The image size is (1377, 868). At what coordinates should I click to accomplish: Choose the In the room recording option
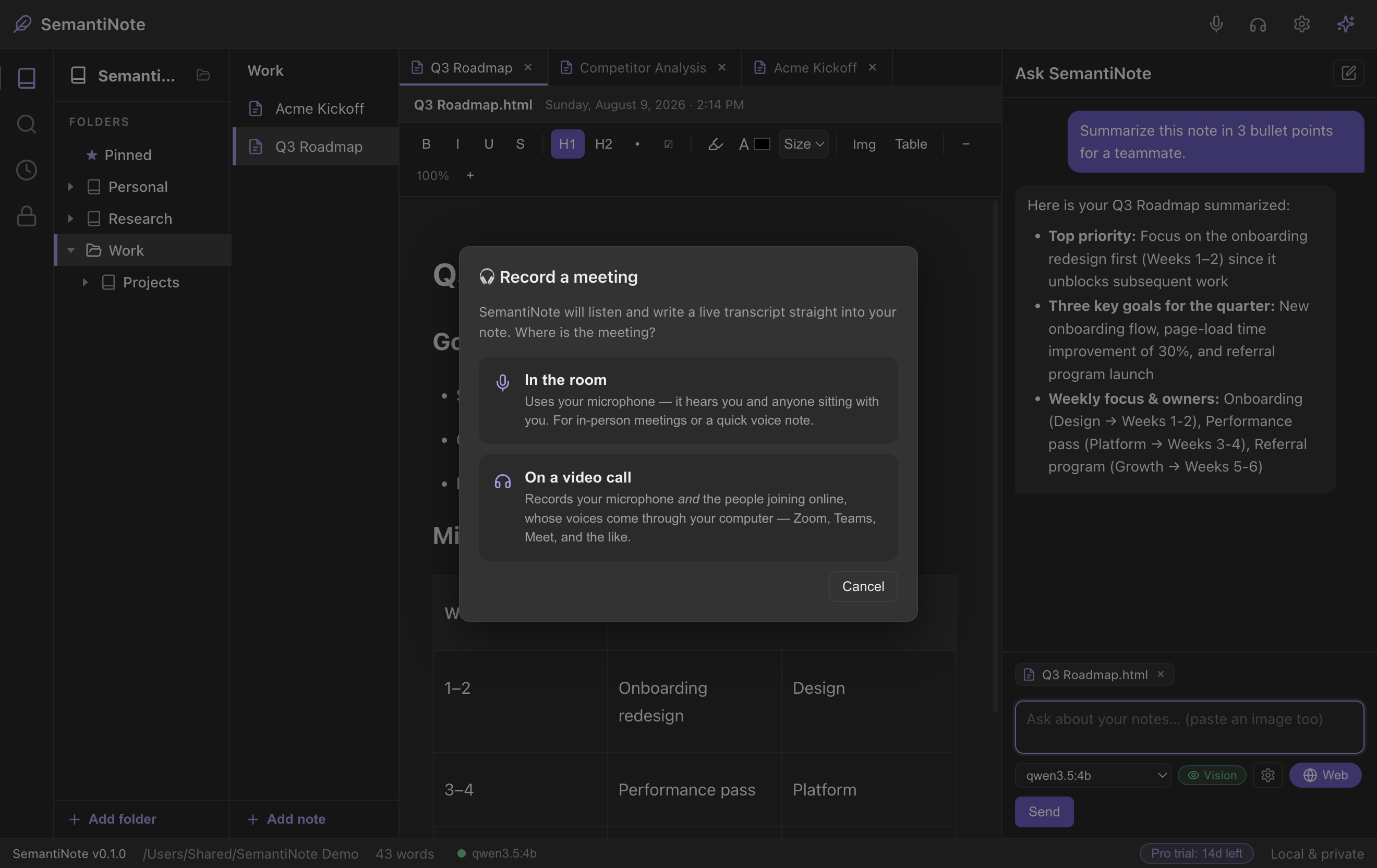[x=688, y=400]
